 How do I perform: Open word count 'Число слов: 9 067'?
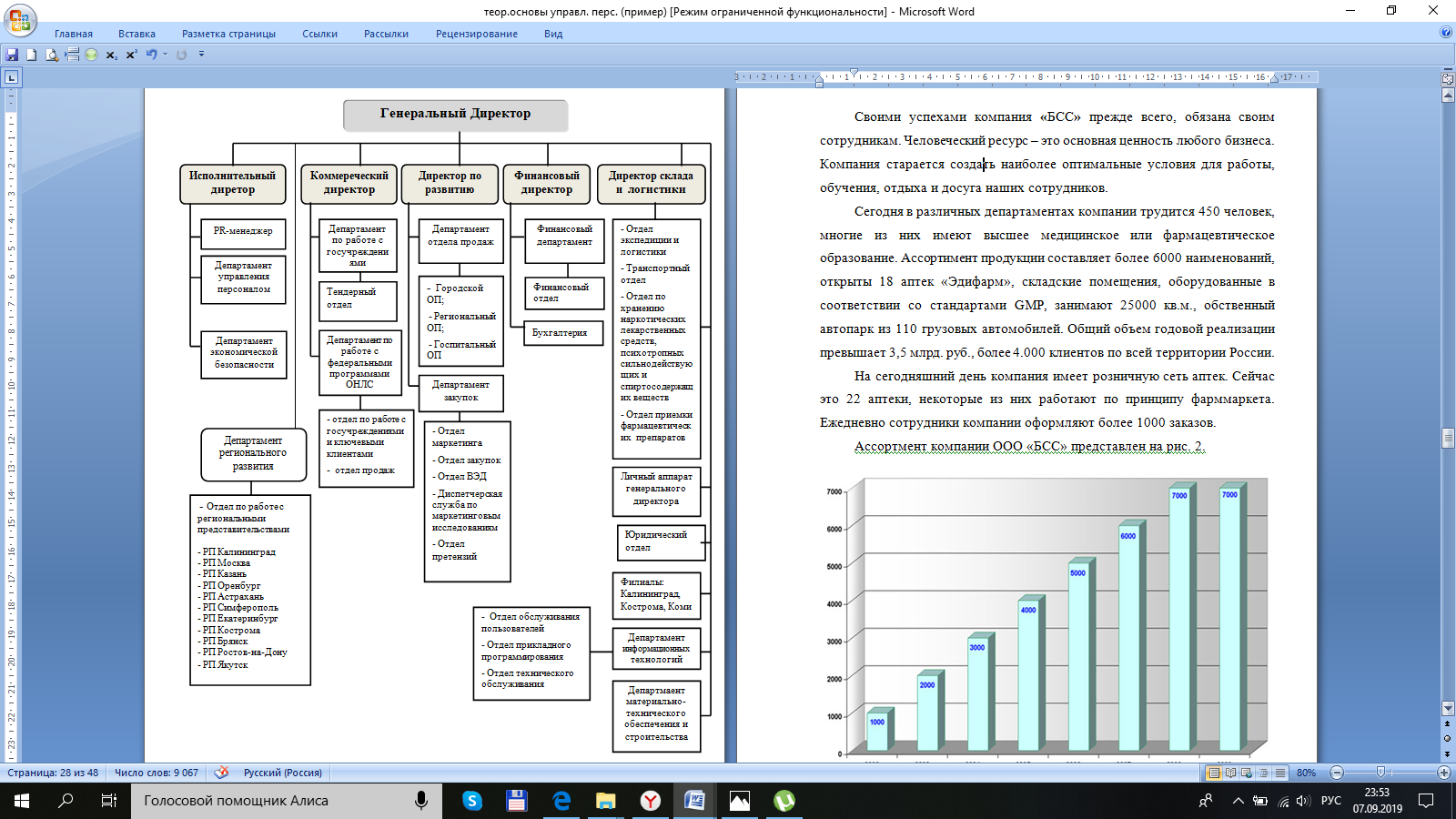tap(157, 773)
